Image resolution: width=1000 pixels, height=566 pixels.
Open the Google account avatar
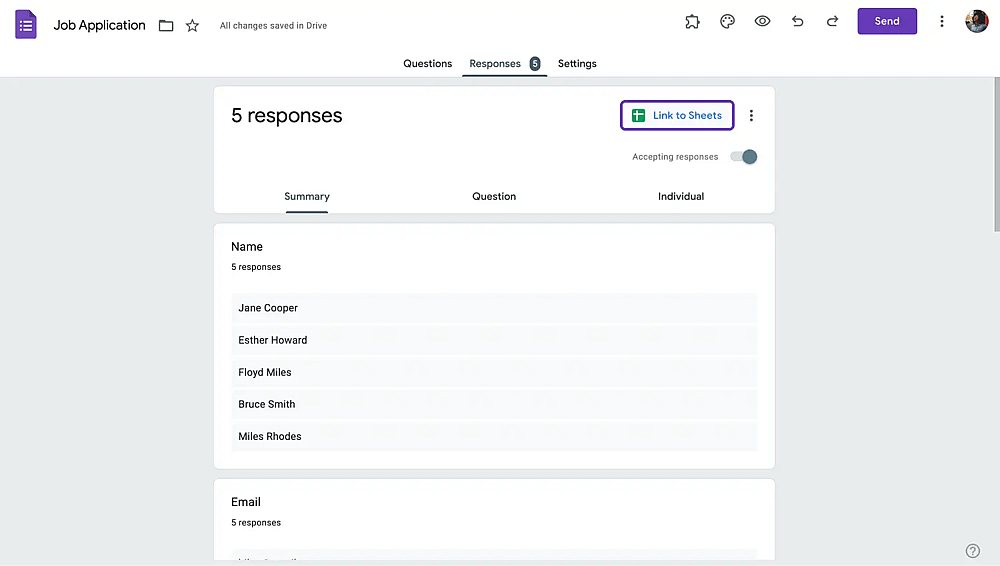coord(976,21)
